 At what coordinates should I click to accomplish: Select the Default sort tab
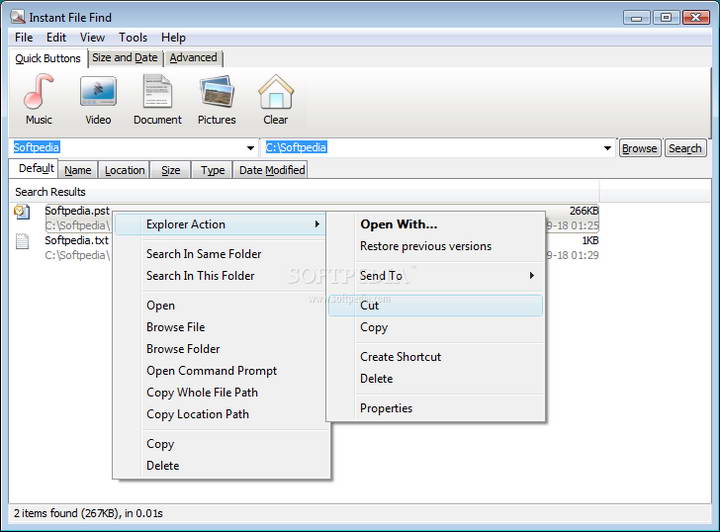point(36,168)
